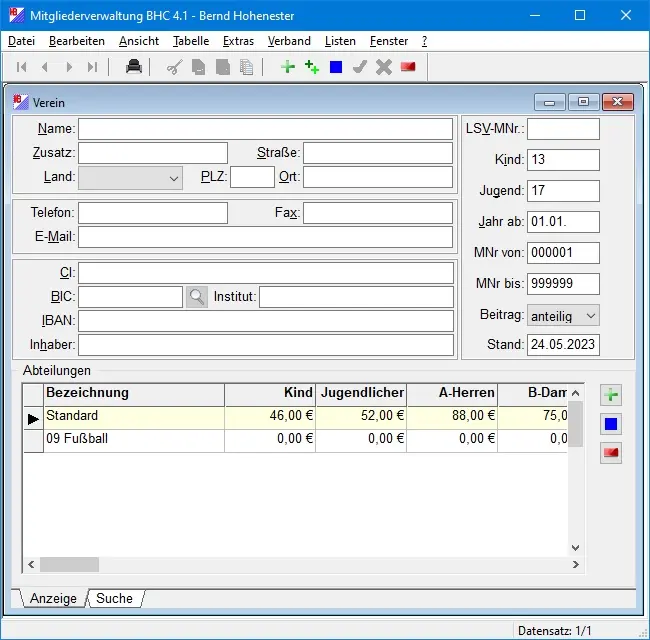Click the double green plus toolbar icon
The image size is (650, 640).
click(x=312, y=67)
